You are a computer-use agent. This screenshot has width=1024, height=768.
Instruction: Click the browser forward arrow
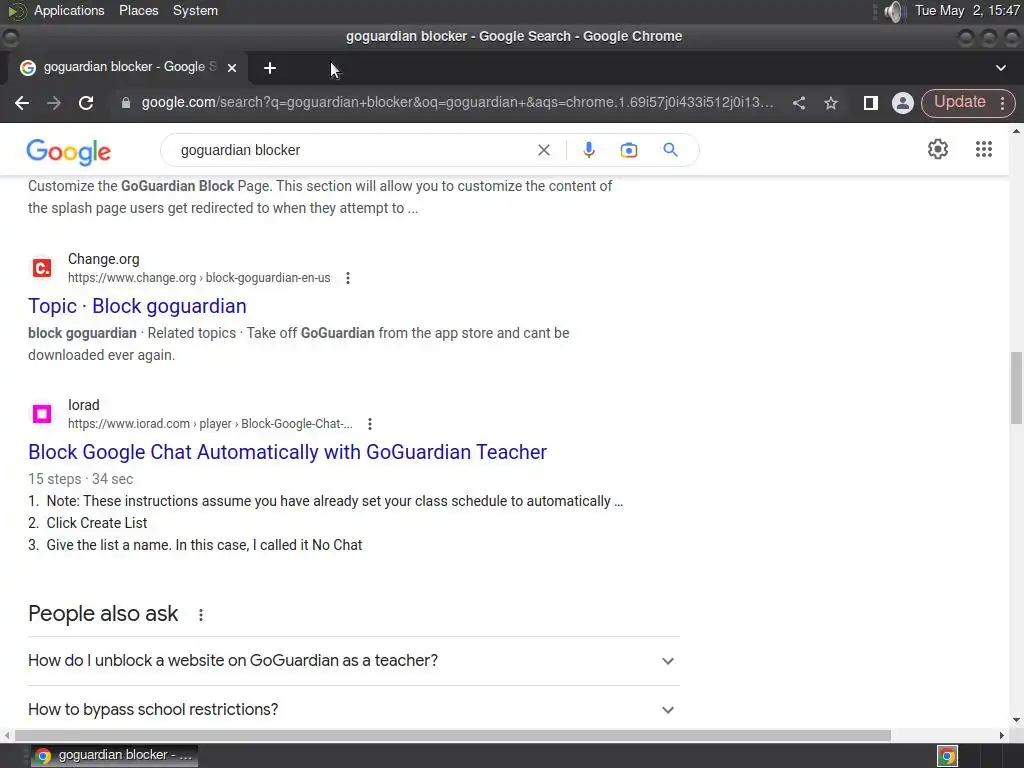[54, 103]
